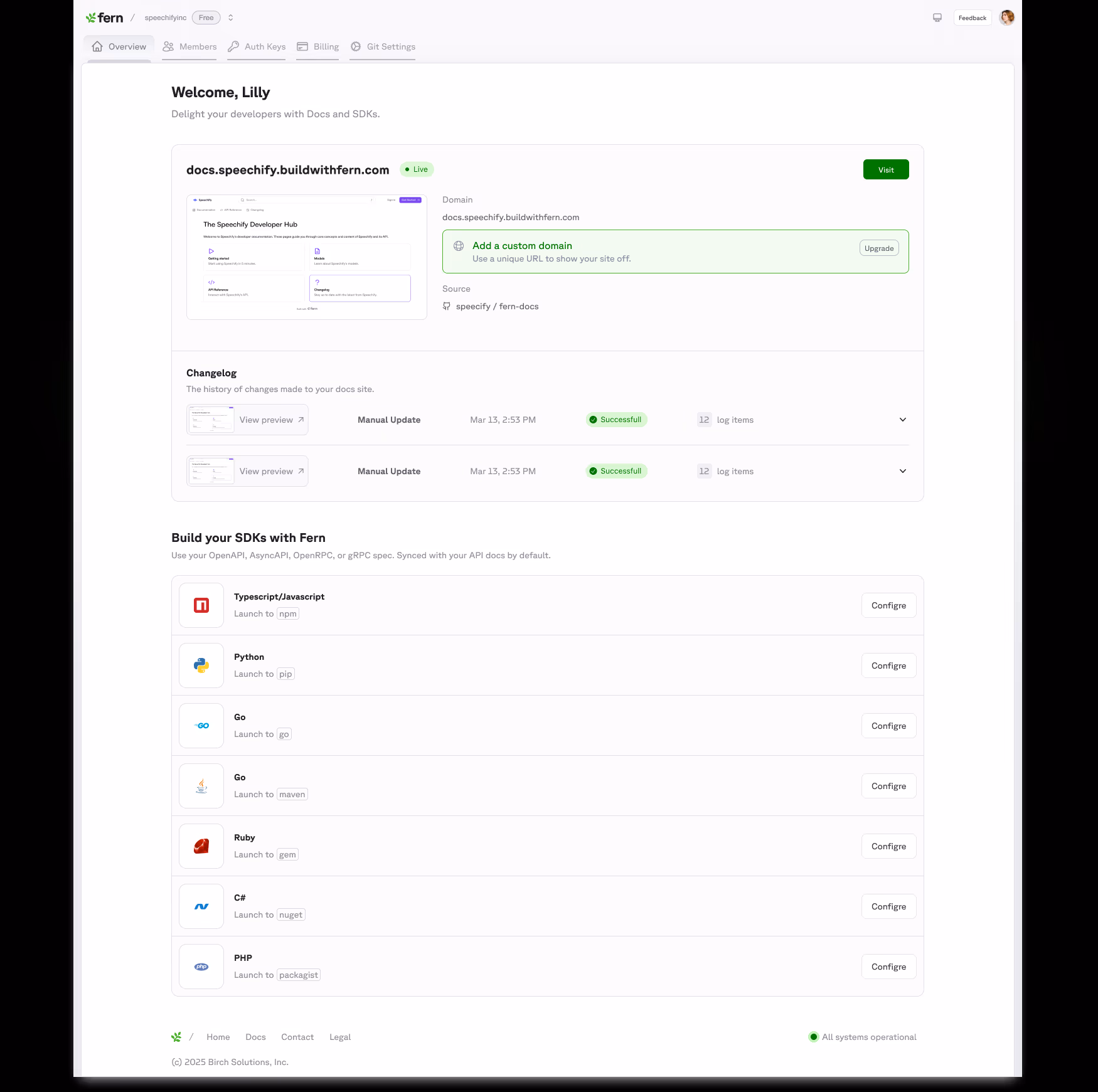The image size is (1098, 1092).
Task: Open View preview in second changelog row
Action: click(x=247, y=471)
